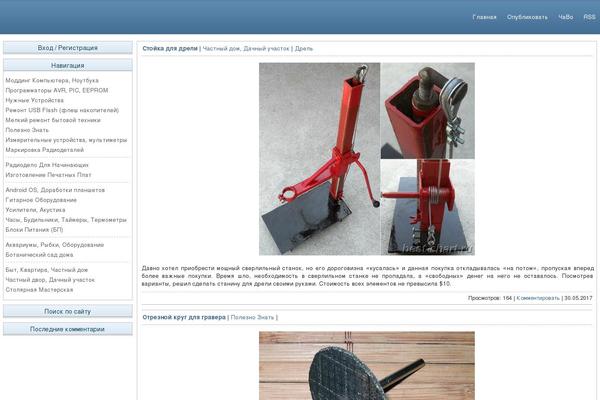Viewport: 600px width, 400px height.
Task: Click the Частный дом, Дачный участок article tag
Action: (x=246, y=49)
